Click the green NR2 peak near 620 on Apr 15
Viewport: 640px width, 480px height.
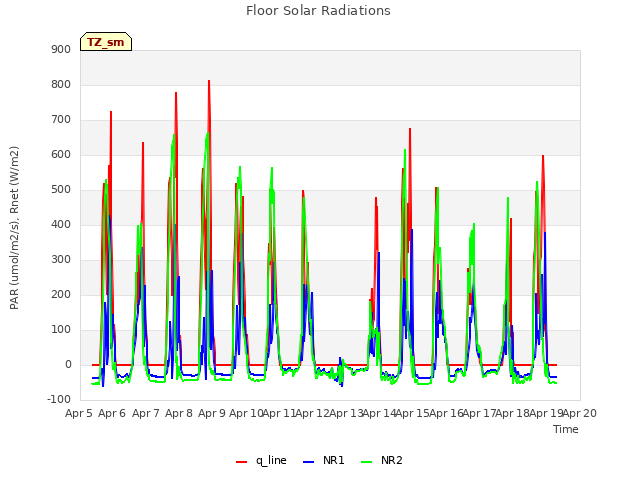click(x=405, y=150)
